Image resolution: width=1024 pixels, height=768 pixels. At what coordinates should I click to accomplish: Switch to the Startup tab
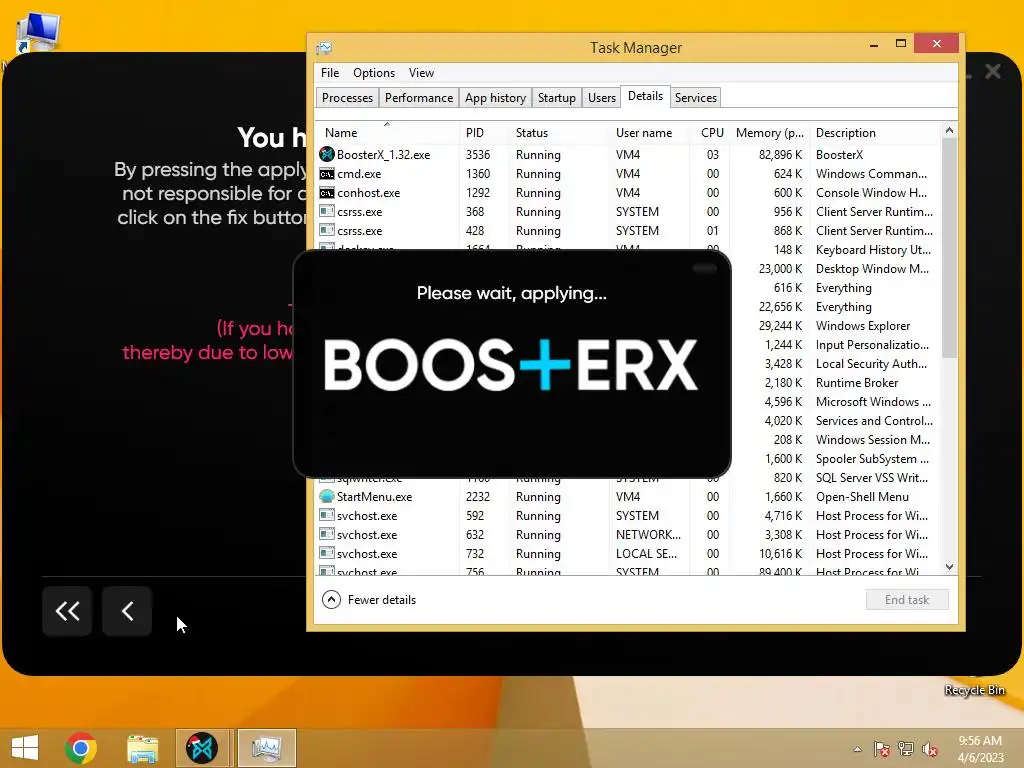click(x=556, y=97)
